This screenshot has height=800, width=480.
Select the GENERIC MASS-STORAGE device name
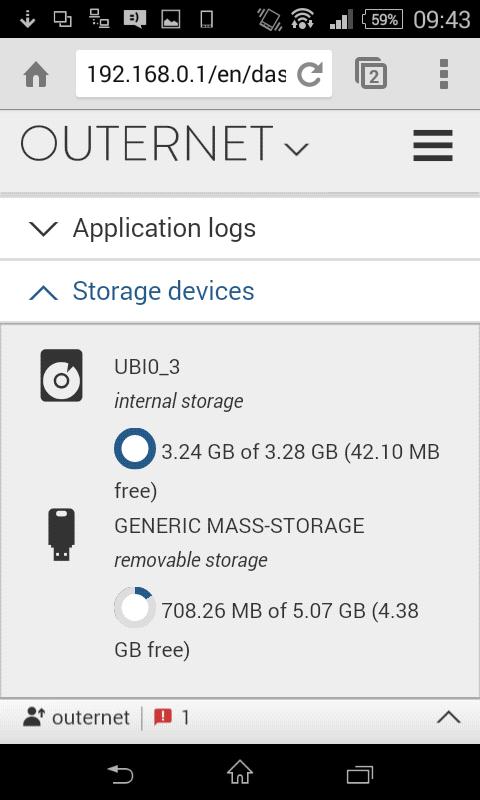[239, 526]
